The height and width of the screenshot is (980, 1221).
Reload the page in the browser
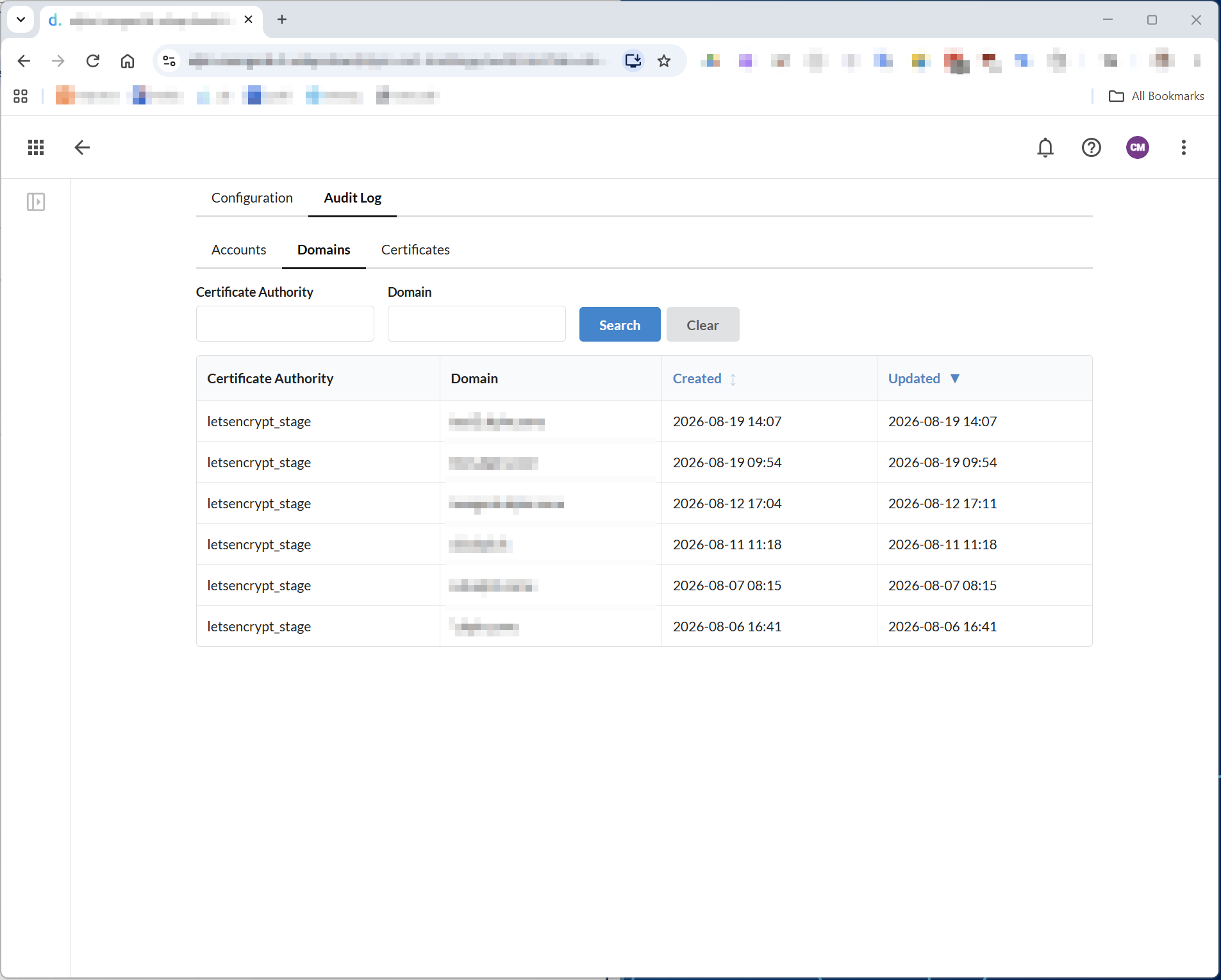pyautogui.click(x=93, y=61)
